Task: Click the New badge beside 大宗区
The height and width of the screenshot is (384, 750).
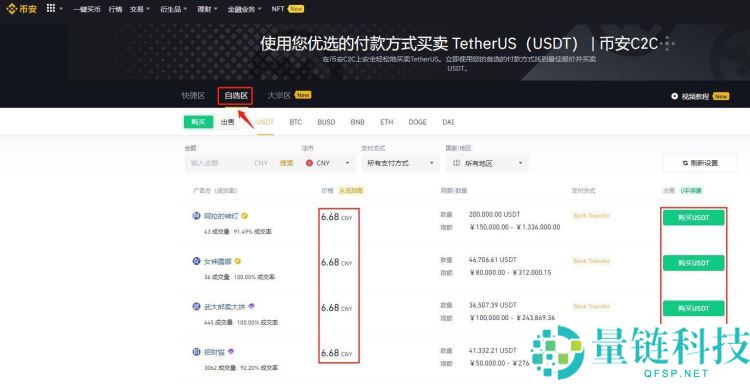Action: [x=303, y=95]
